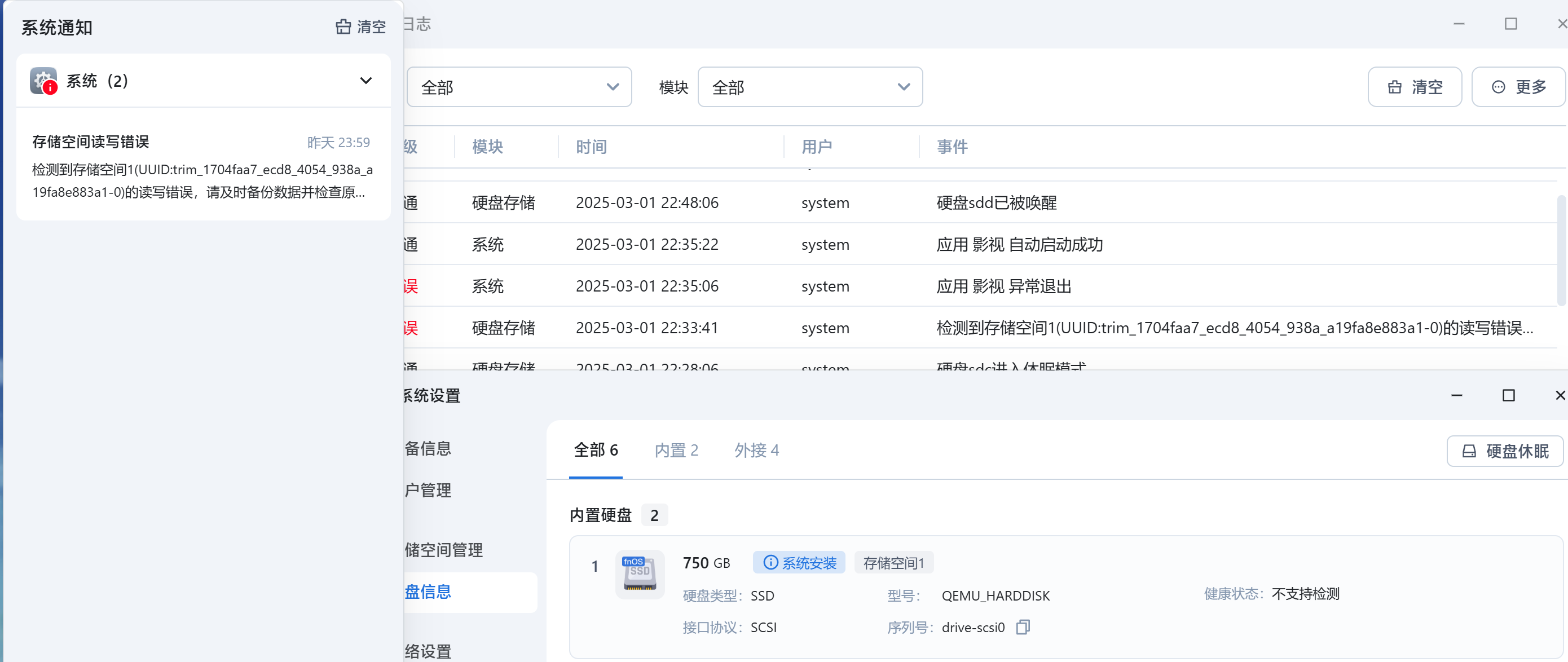Viewport: 1568px width, 662px height.
Task: Open the 模块 全部 filter dropdown
Action: pyautogui.click(x=809, y=87)
